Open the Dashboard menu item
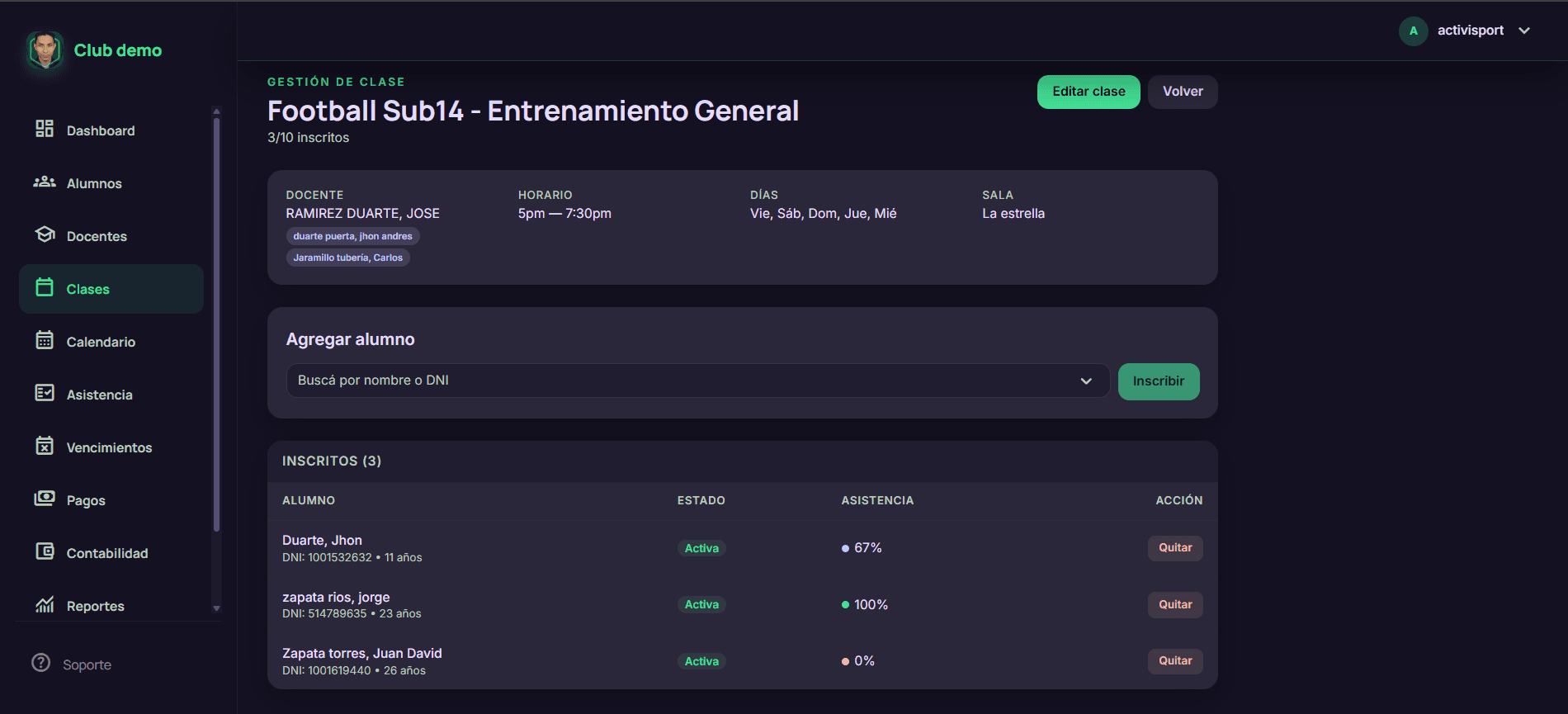1568x714 pixels. pos(101,130)
